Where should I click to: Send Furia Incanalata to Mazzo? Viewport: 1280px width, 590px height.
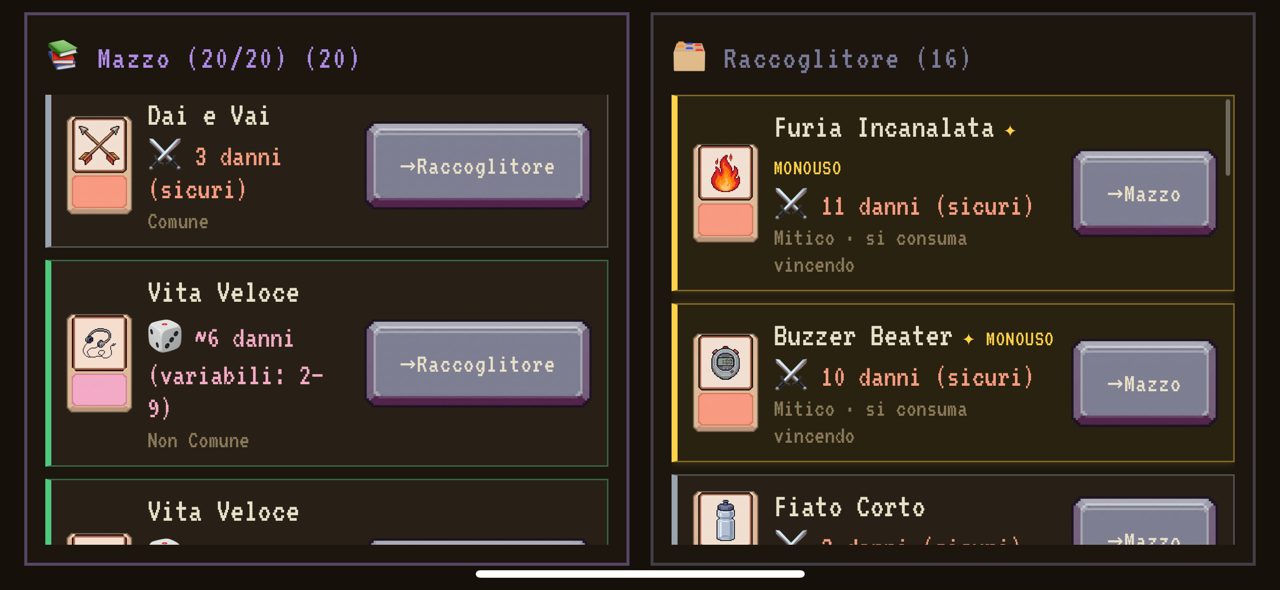(1144, 194)
